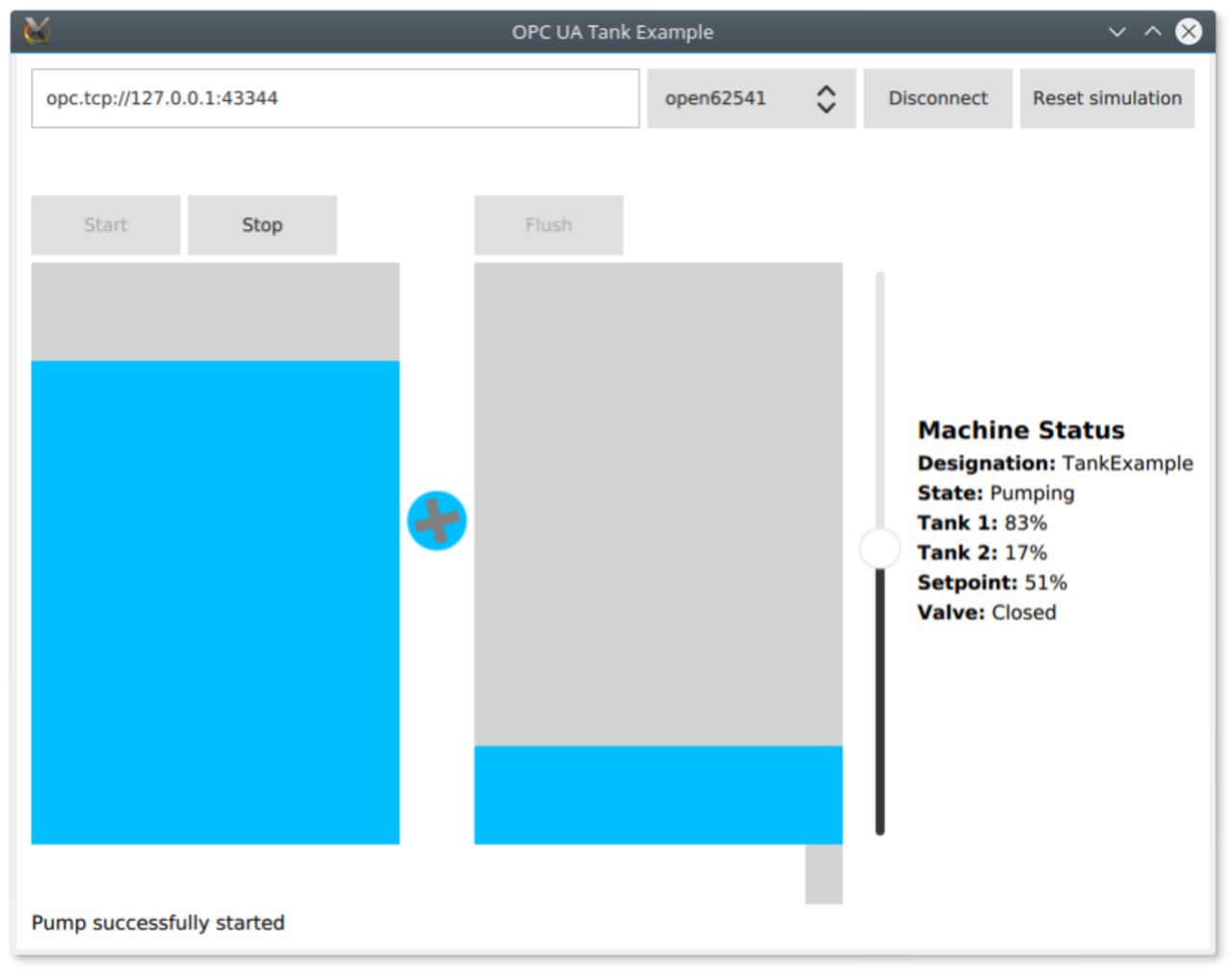Image resolution: width=1232 pixels, height=973 pixels.
Task: Click the disabled Start button
Action: click(105, 224)
